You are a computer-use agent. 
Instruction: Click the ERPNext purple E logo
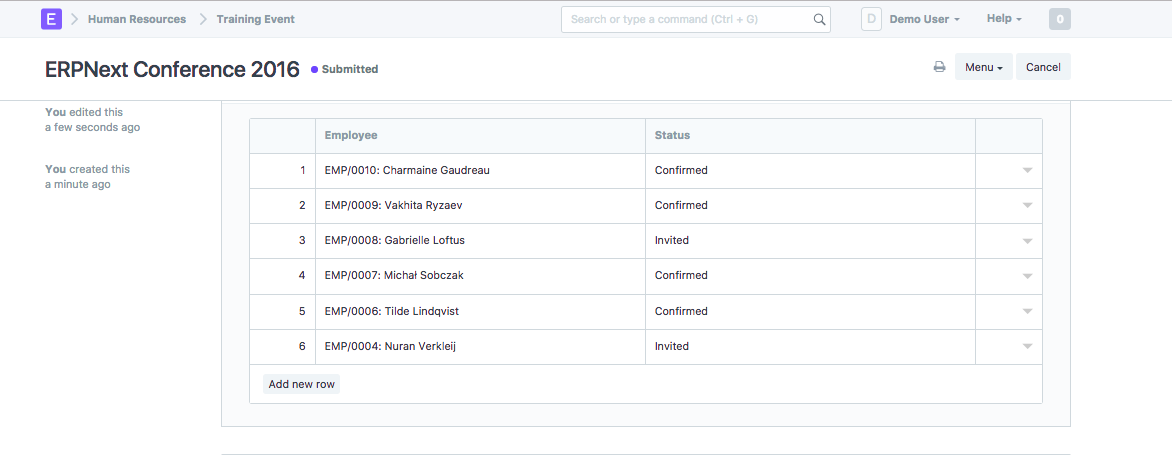pyautogui.click(x=51, y=19)
